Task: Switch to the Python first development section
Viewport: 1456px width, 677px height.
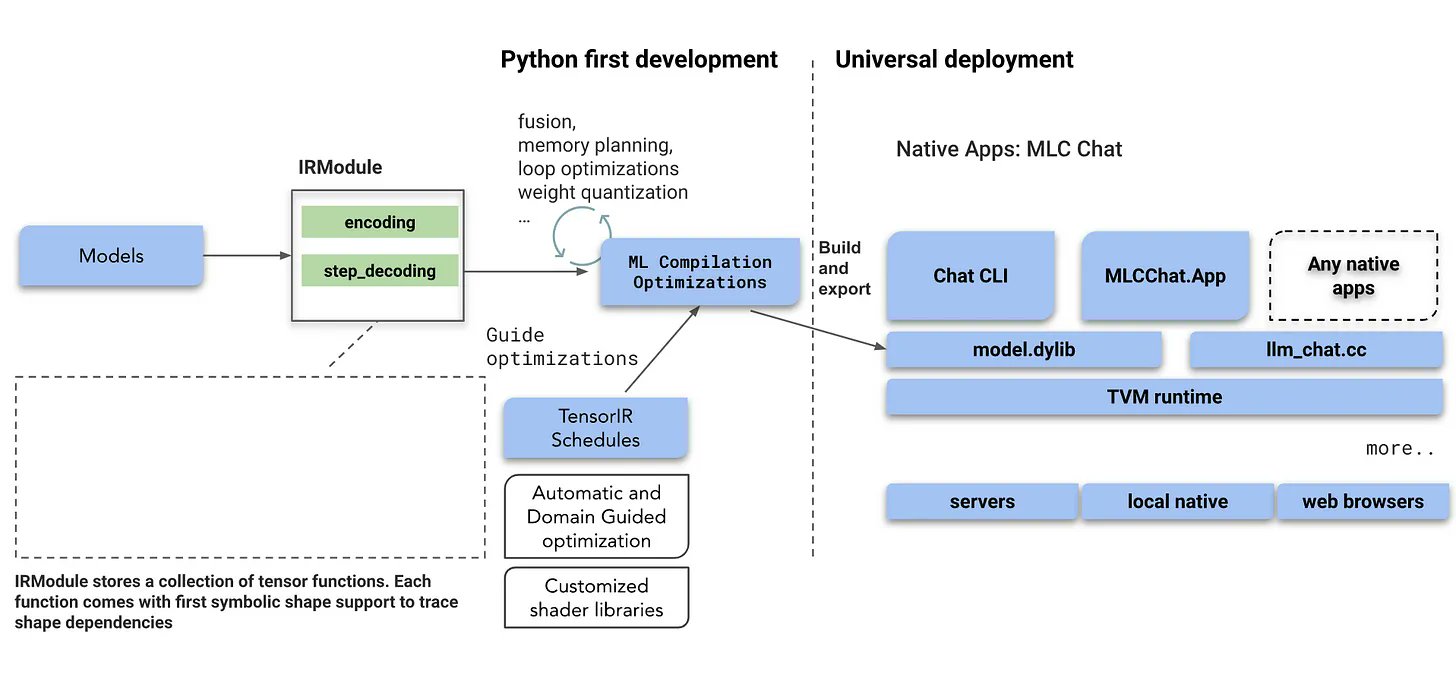Action: [639, 59]
